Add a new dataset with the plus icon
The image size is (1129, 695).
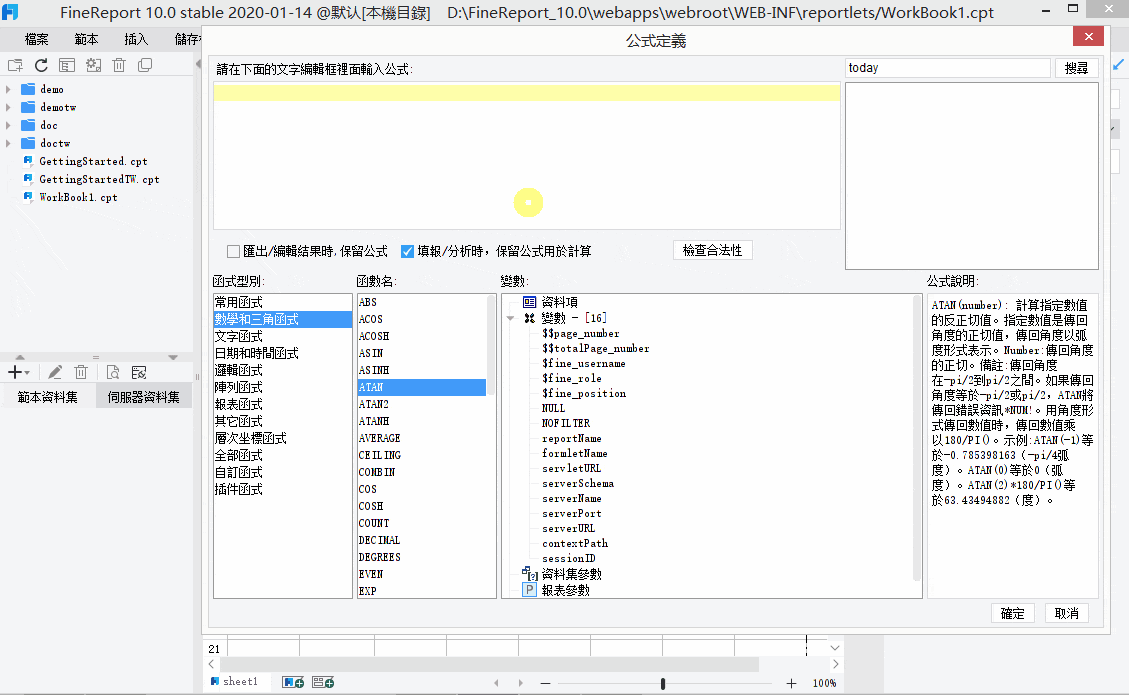pos(14,372)
